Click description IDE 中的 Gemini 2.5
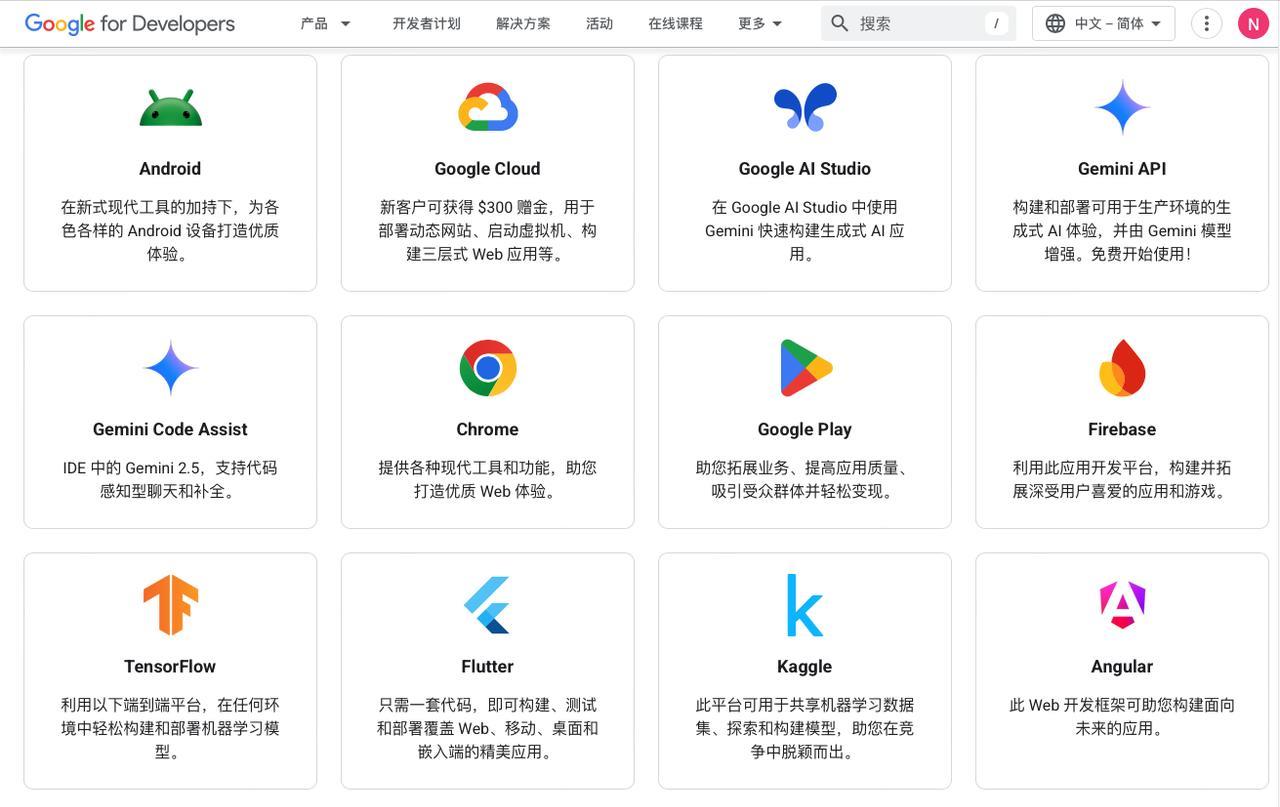 point(170,480)
